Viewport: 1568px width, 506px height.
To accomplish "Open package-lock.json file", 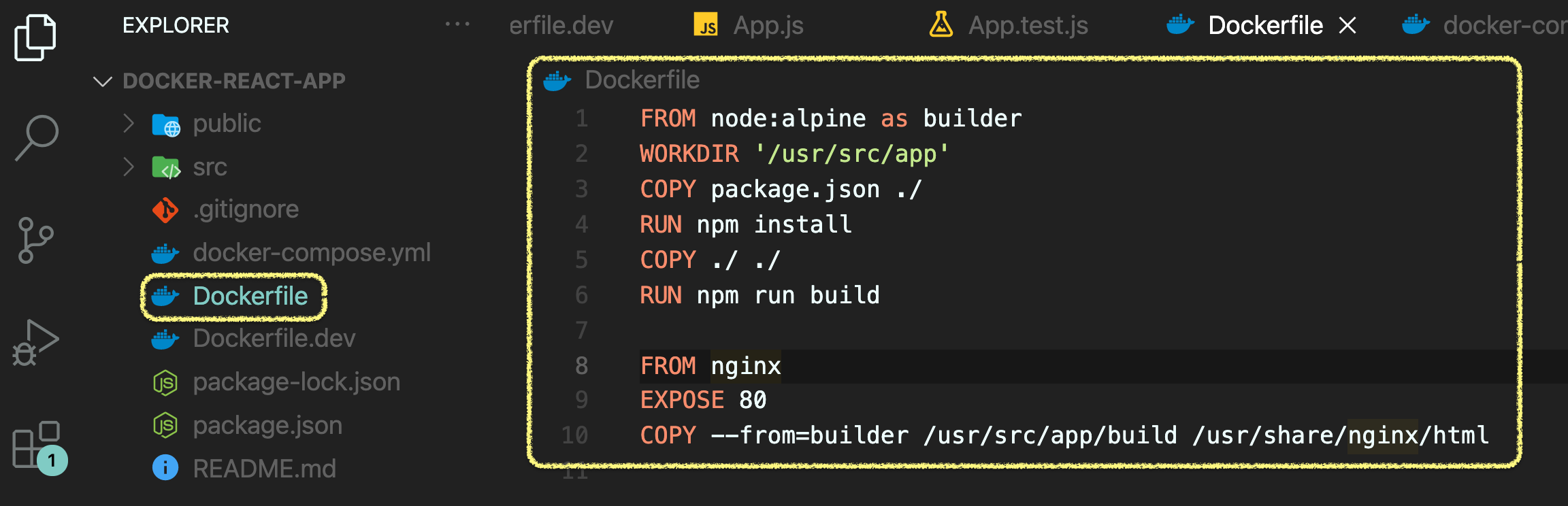I will pyautogui.click(x=296, y=382).
